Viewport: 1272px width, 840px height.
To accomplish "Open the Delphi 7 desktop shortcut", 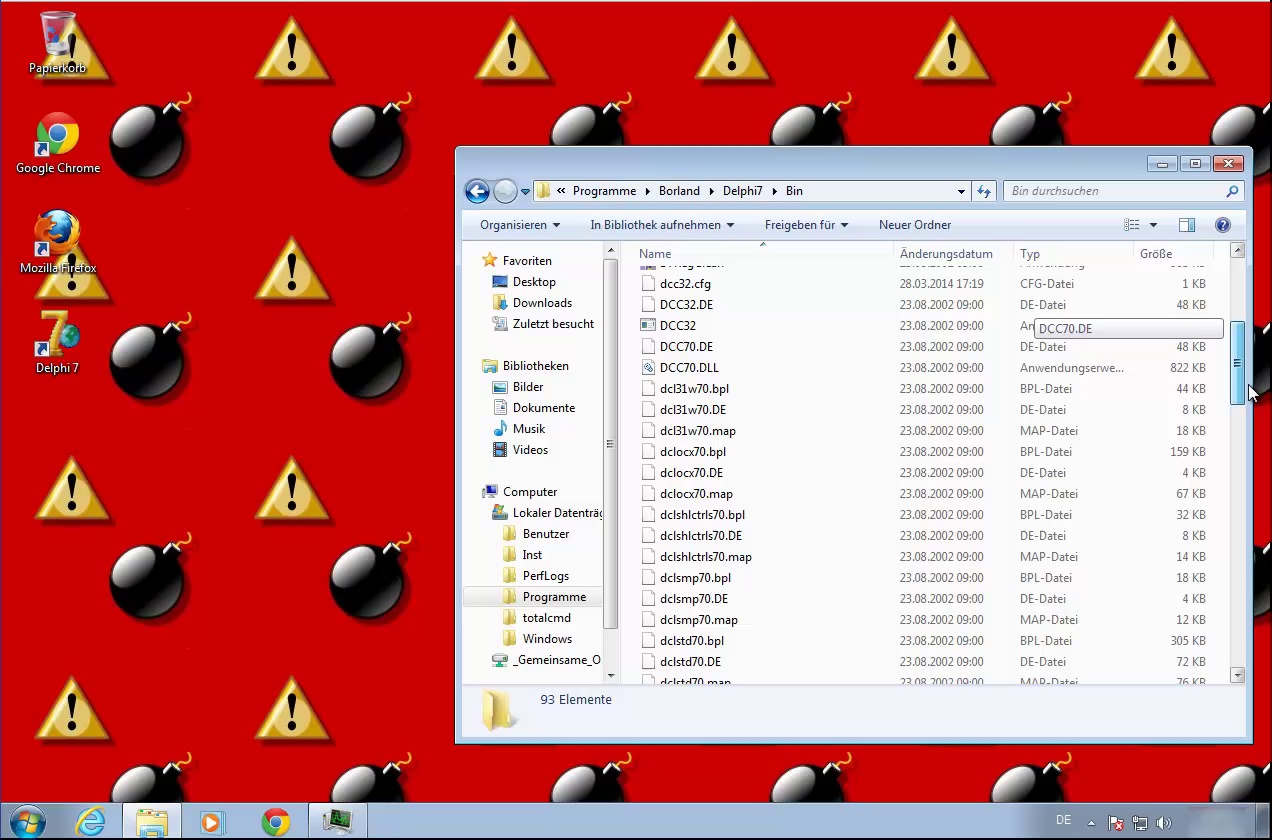I will (x=57, y=340).
